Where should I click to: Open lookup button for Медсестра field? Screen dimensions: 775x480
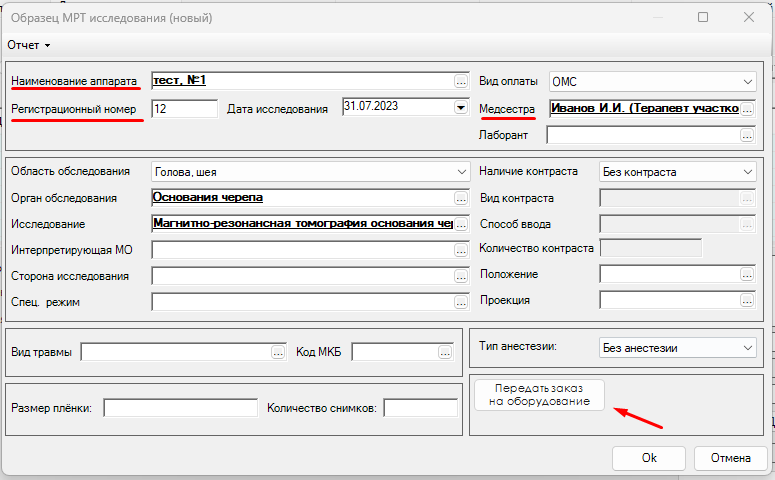pos(747,109)
